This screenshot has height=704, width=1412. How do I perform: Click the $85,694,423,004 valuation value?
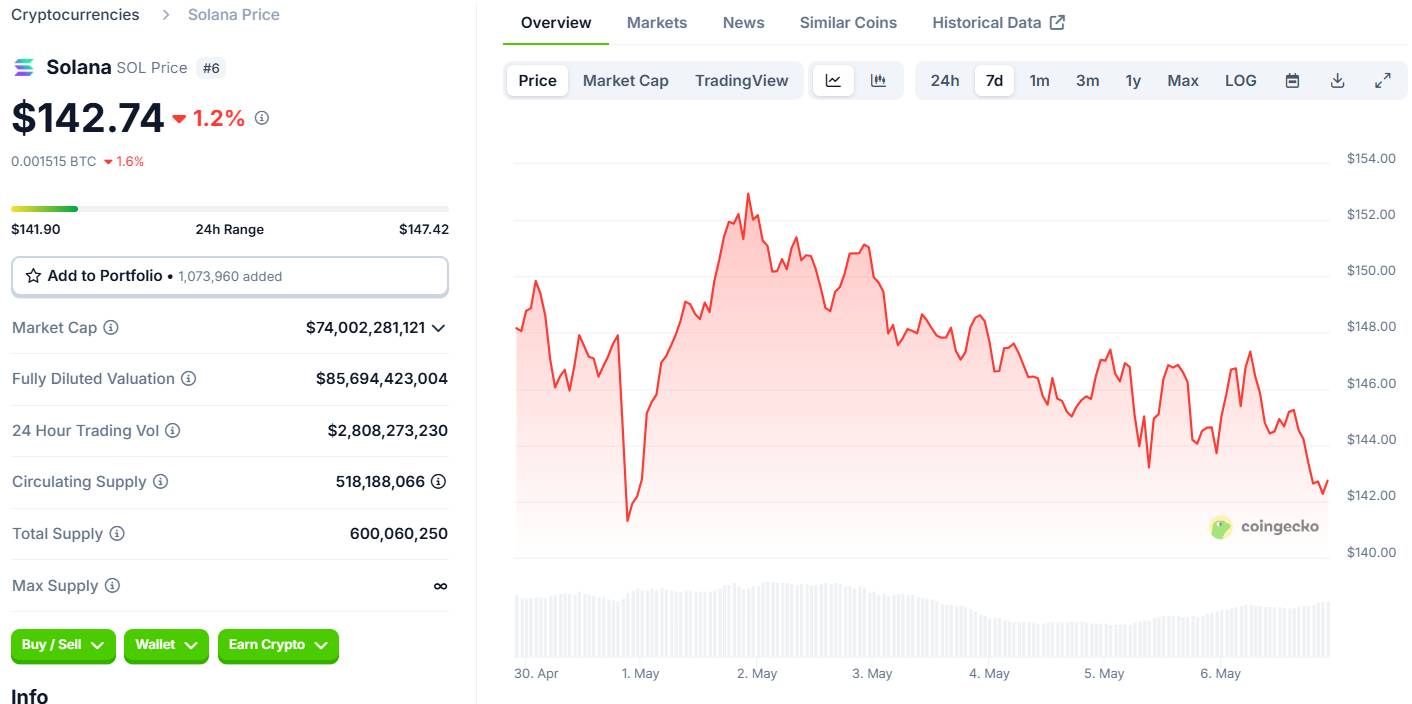tap(382, 379)
